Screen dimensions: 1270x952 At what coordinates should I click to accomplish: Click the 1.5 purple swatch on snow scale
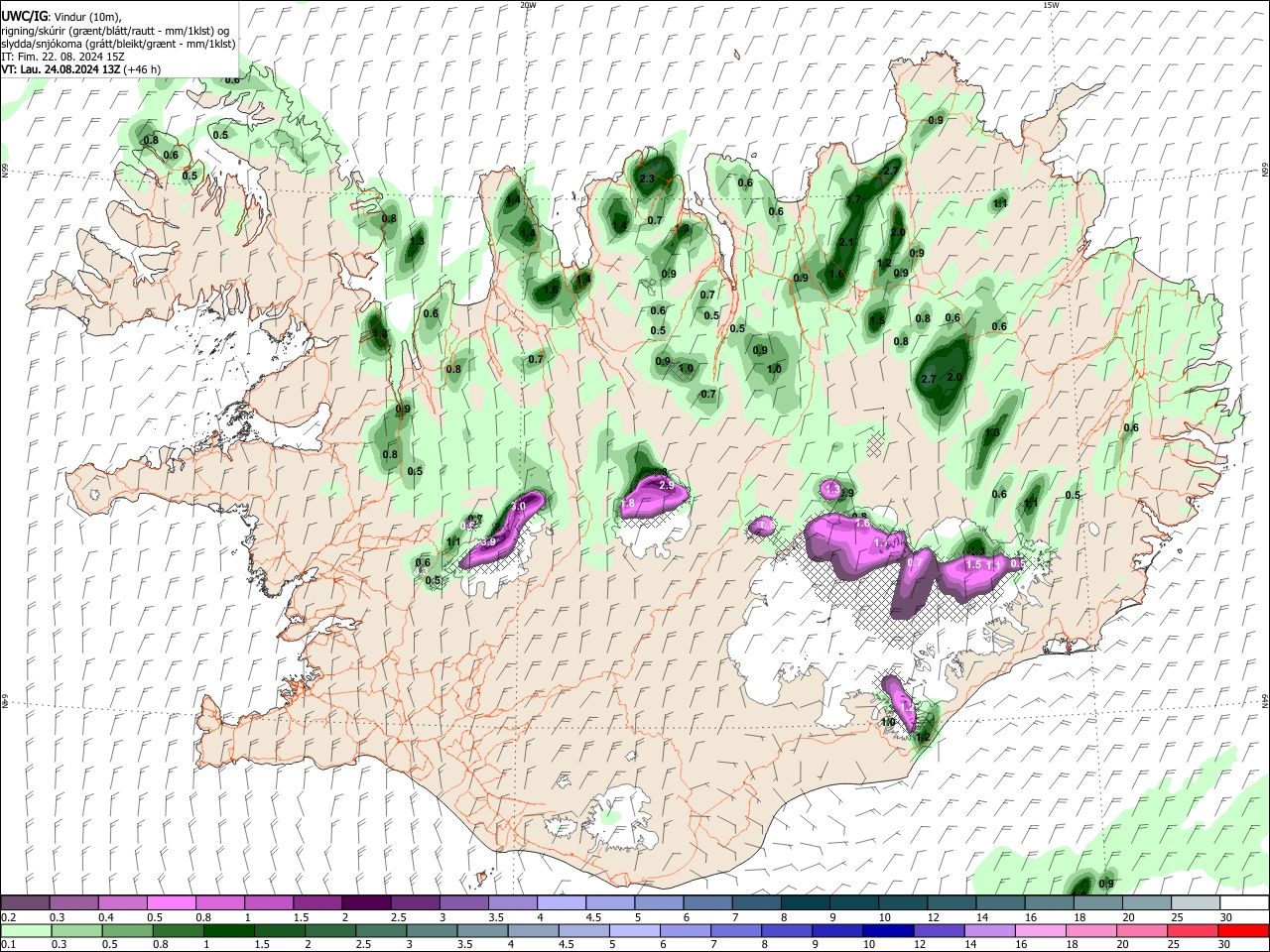tap(317, 903)
